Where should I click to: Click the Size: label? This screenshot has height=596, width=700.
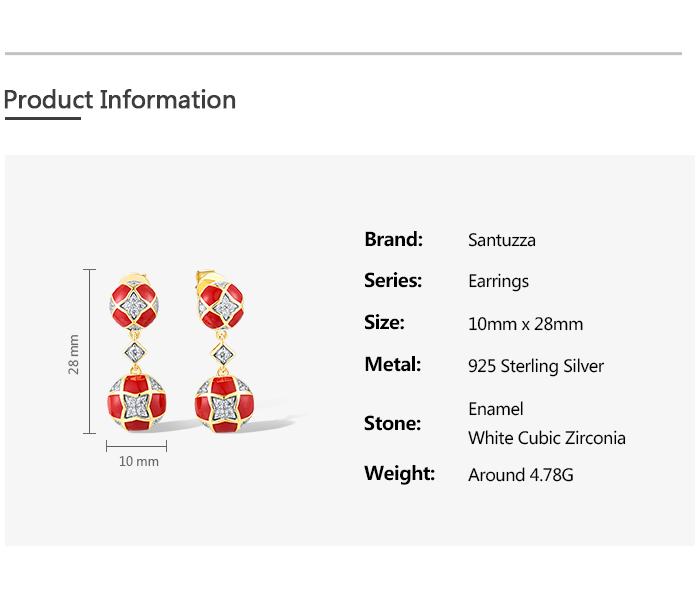point(384,322)
